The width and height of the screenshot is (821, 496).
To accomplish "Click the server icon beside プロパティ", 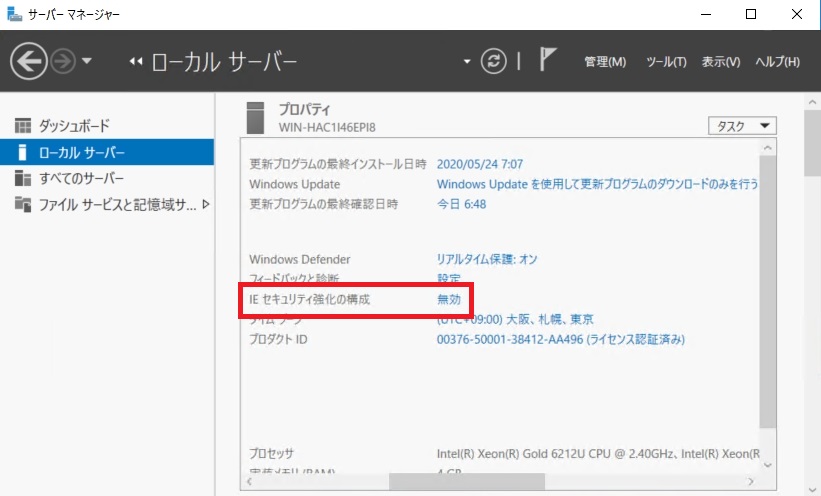I will tap(255, 118).
